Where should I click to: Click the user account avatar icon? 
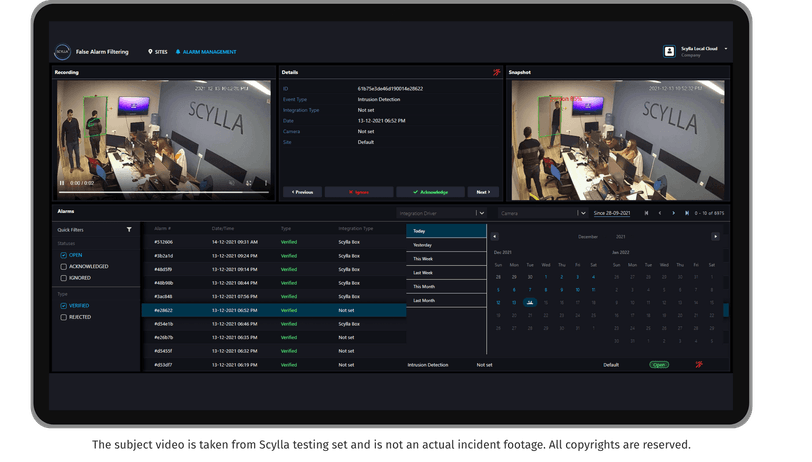click(669, 51)
